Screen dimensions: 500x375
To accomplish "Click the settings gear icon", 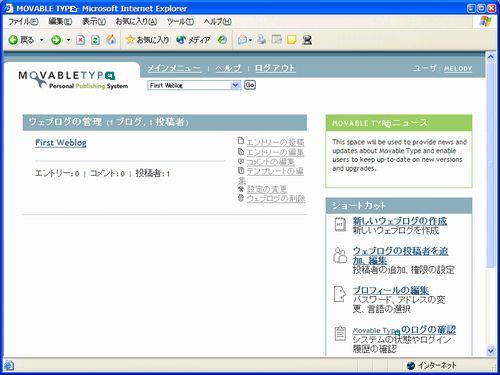I will [241, 189].
